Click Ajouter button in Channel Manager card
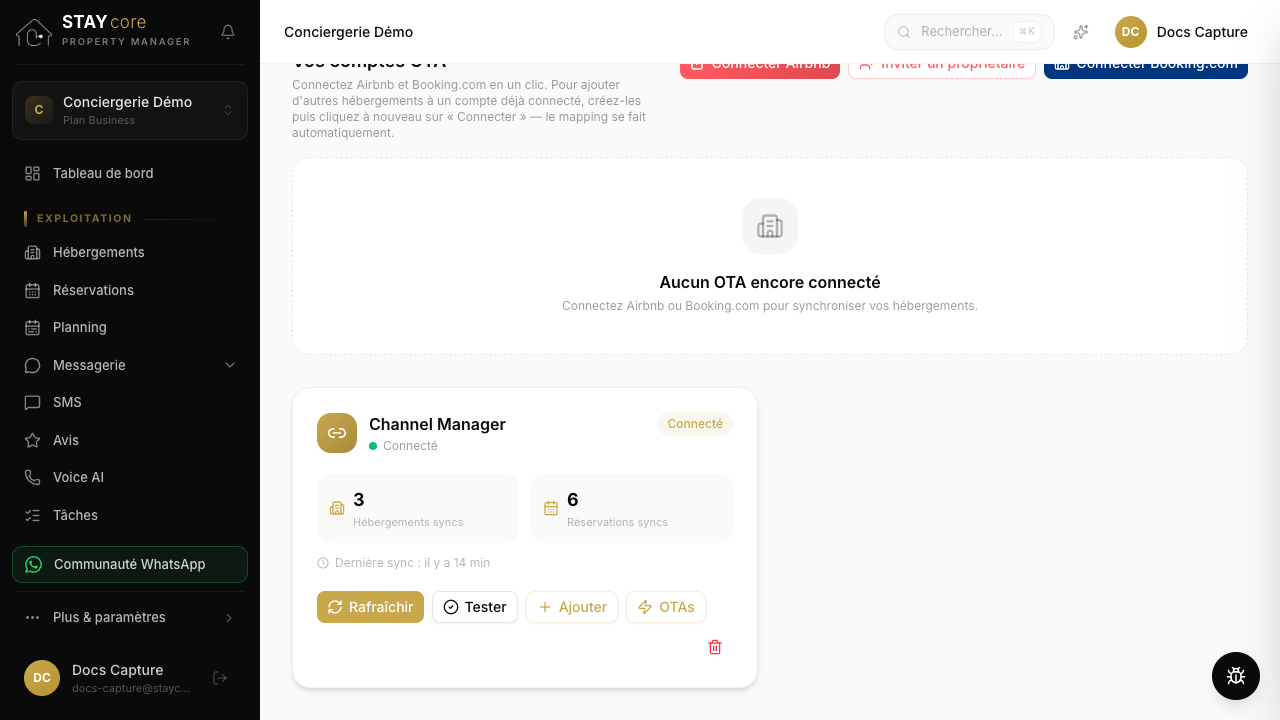This screenshot has height=720, width=1280. pos(572,607)
